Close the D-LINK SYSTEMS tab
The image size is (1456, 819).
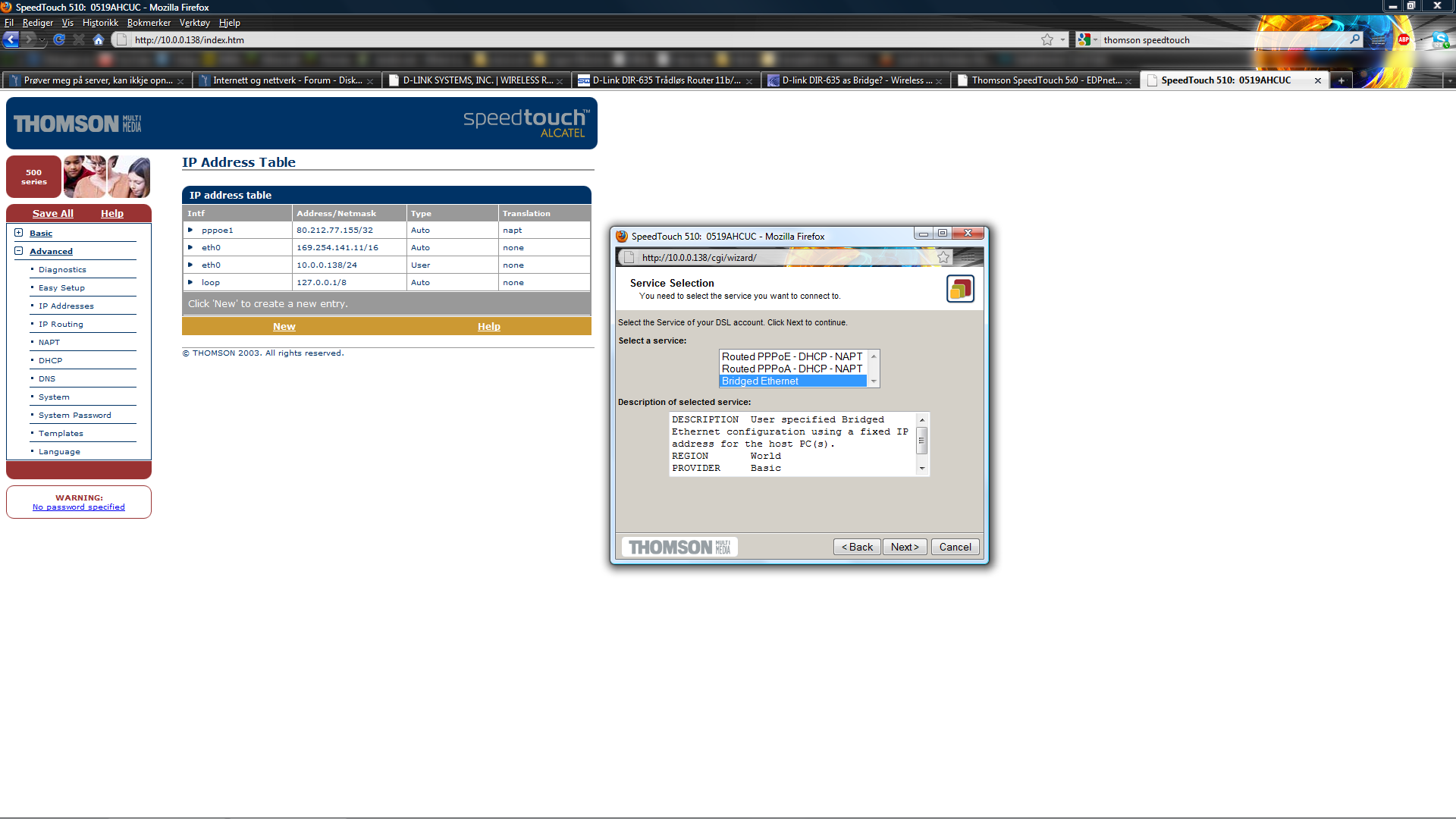(560, 81)
